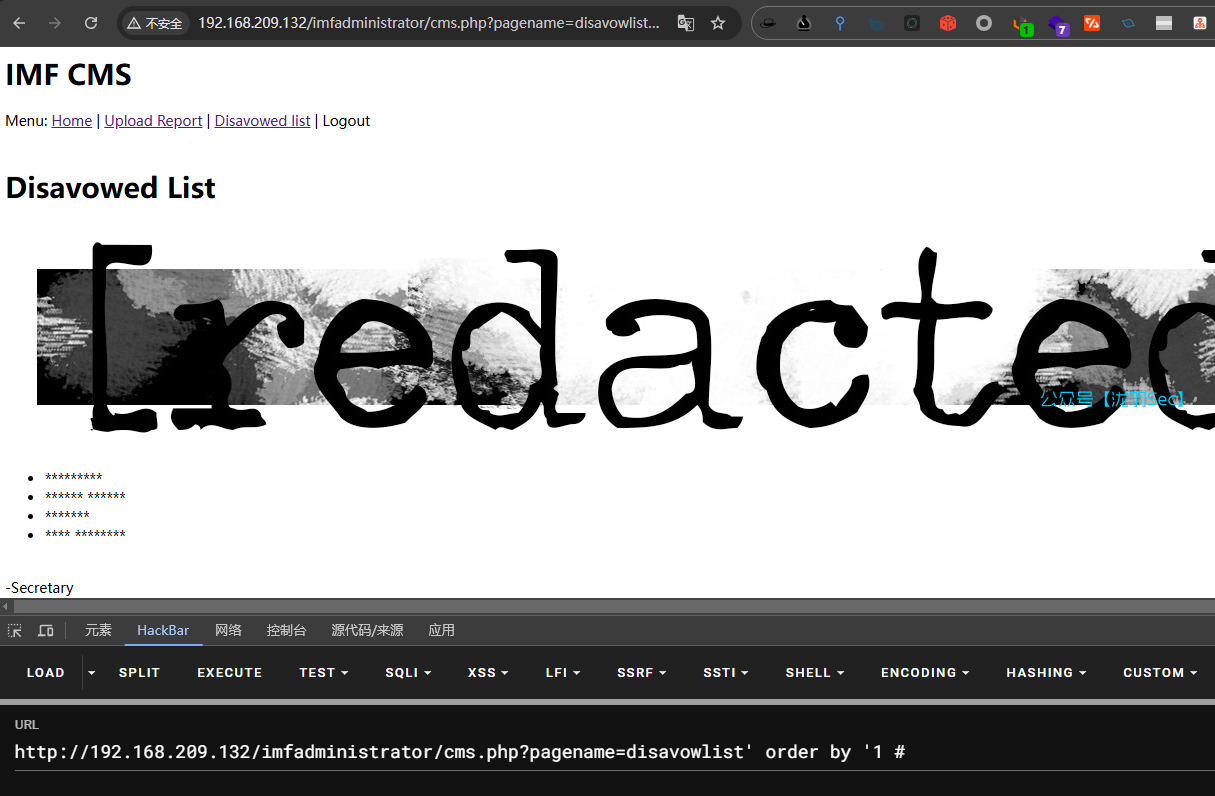Expand the SQLI dropdown in HackBar
The width and height of the screenshot is (1215, 796).
408,673
